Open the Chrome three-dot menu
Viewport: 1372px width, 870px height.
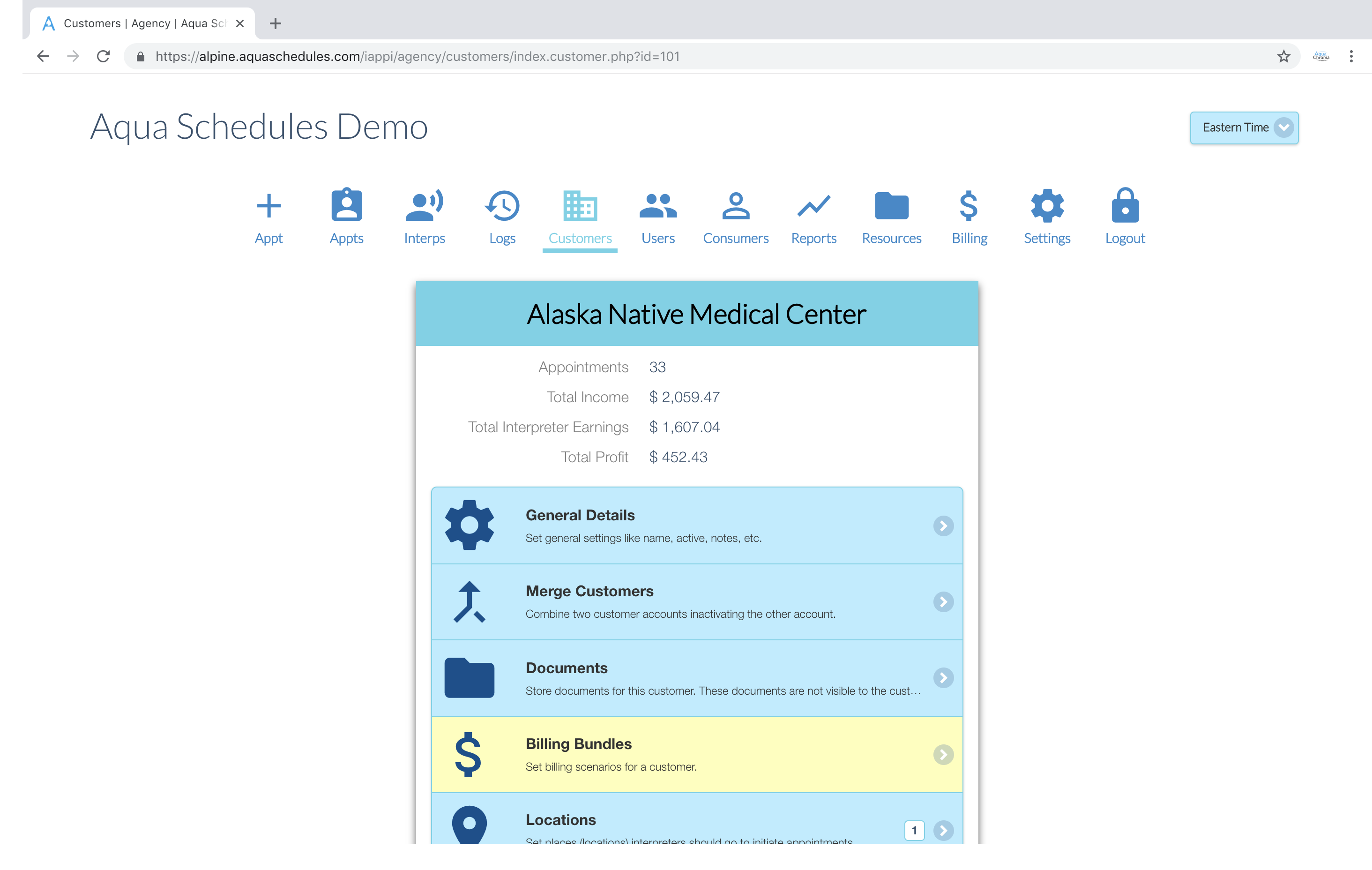click(x=1351, y=56)
